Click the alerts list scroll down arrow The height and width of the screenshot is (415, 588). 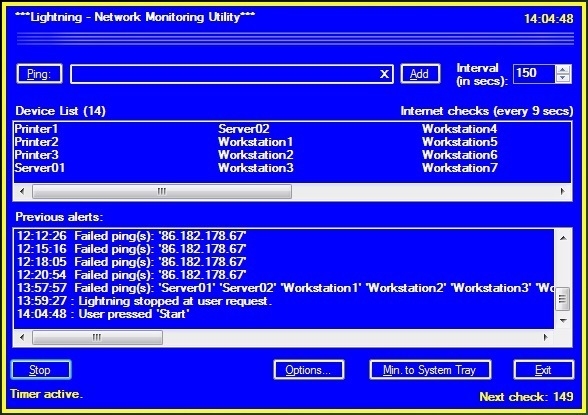click(563, 321)
